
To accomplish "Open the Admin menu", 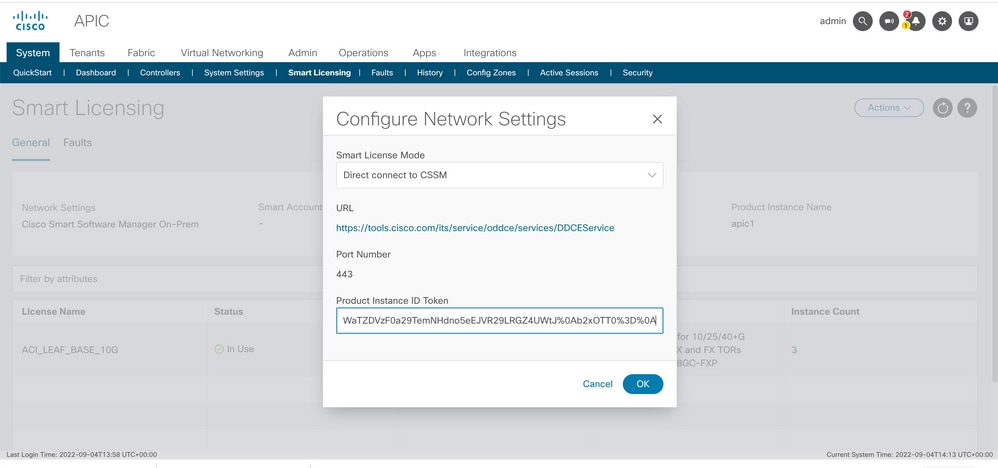I will 302,53.
